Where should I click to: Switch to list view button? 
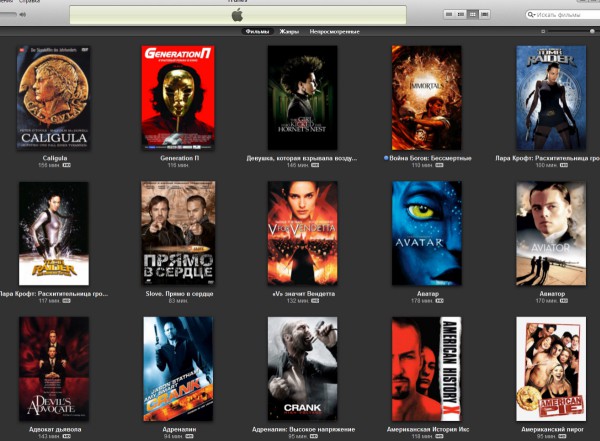coord(449,14)
